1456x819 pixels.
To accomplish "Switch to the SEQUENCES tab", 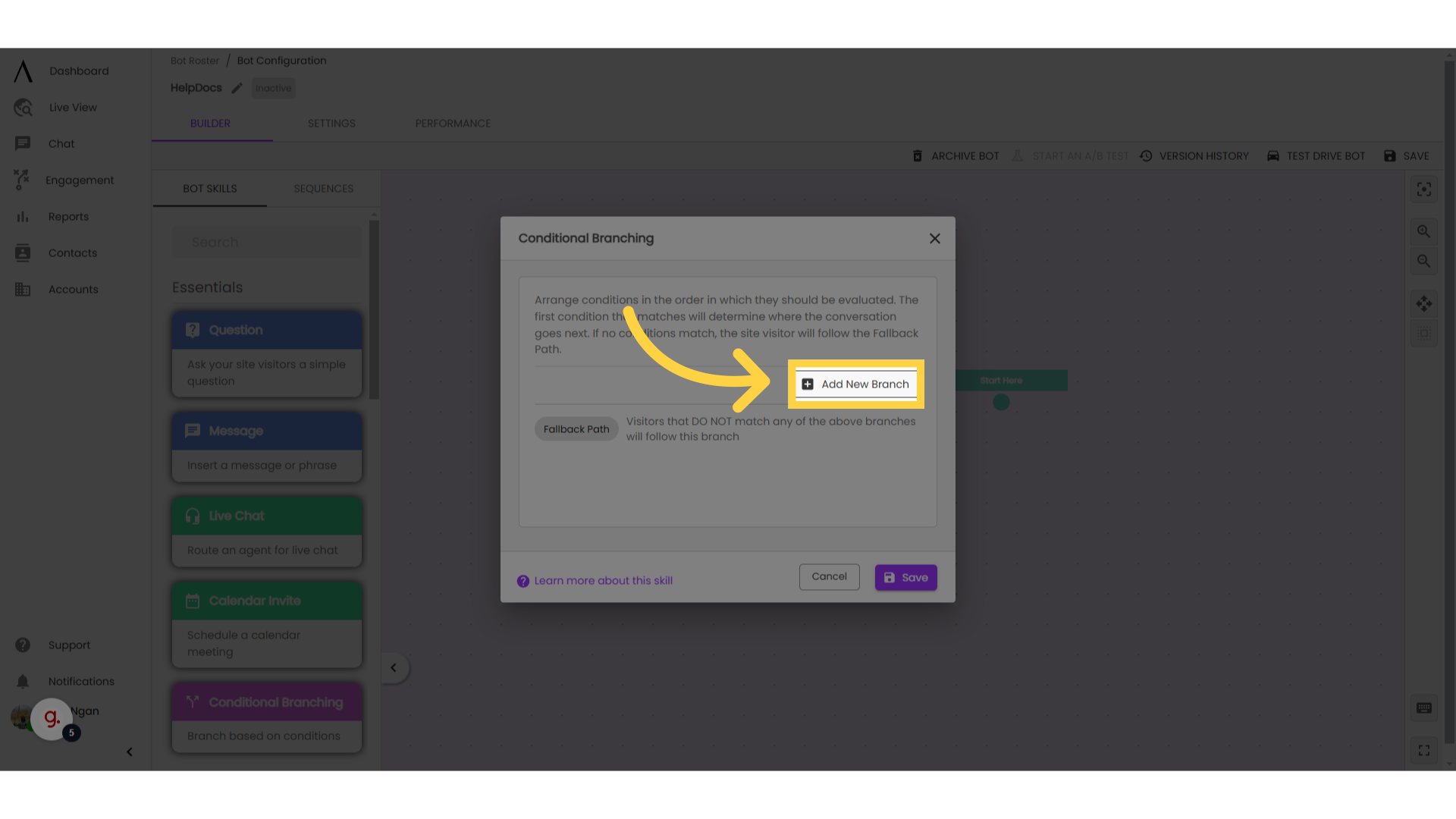I will tap(323, 188).
